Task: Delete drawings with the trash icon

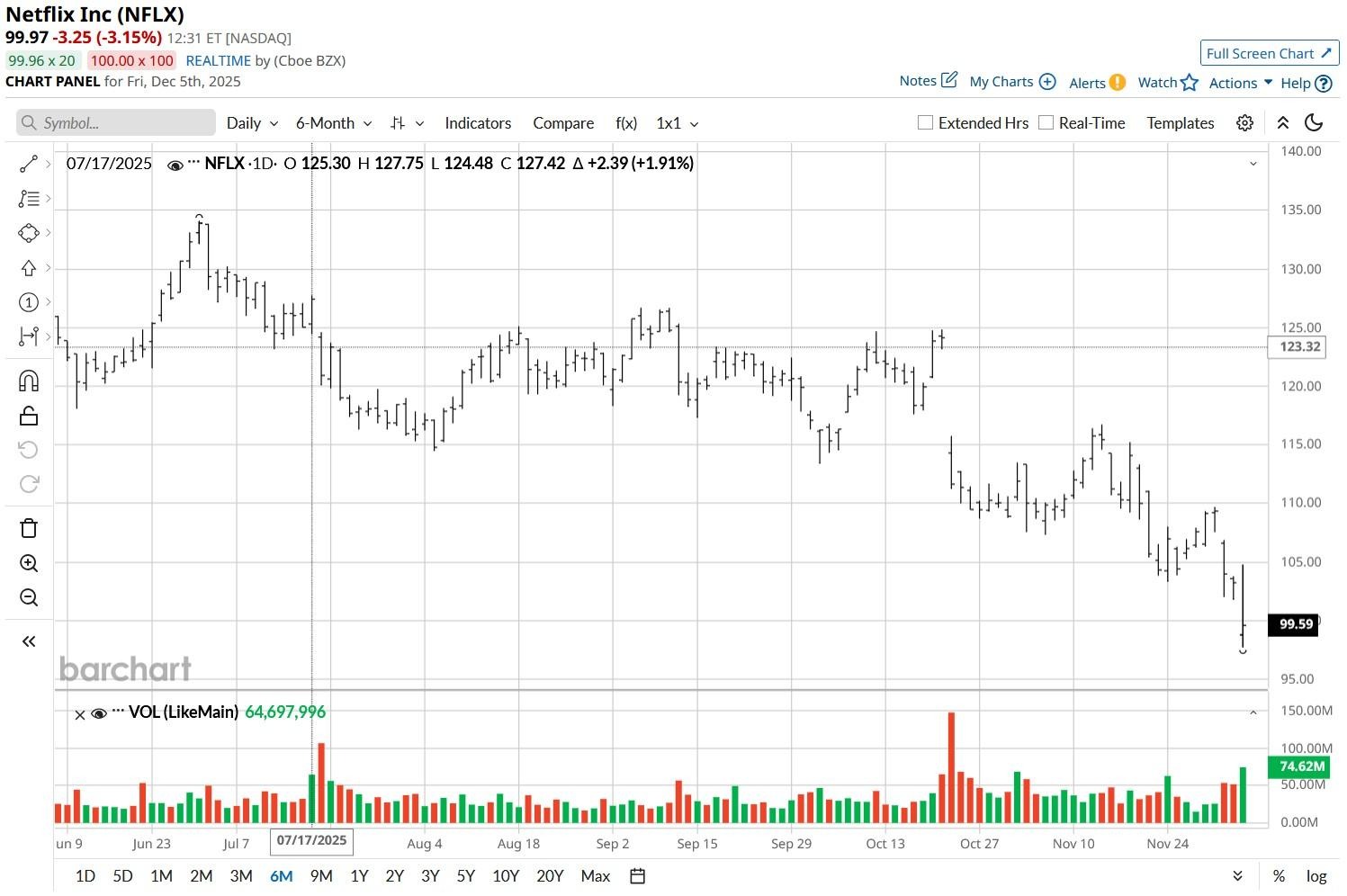Action: 29,528
